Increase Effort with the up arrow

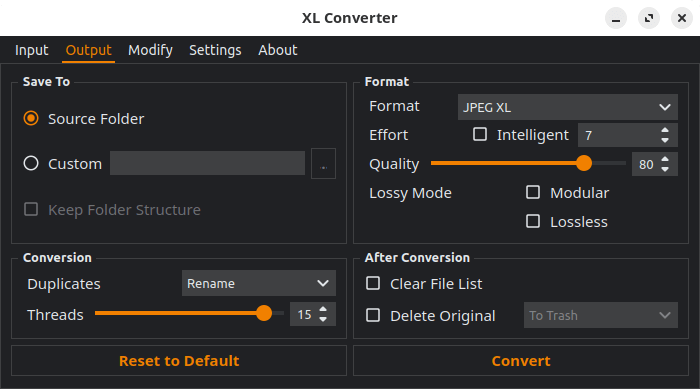pyautogui.click(x=665, y=130)
